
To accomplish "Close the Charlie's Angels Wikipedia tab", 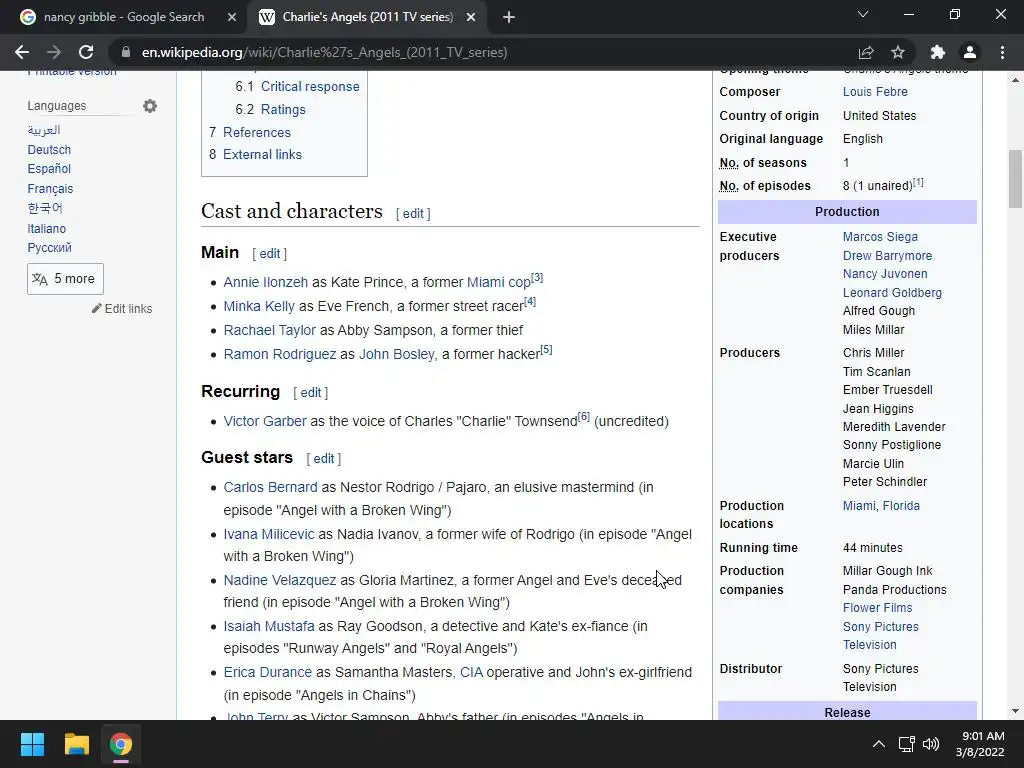I will (x=471, y=17).
